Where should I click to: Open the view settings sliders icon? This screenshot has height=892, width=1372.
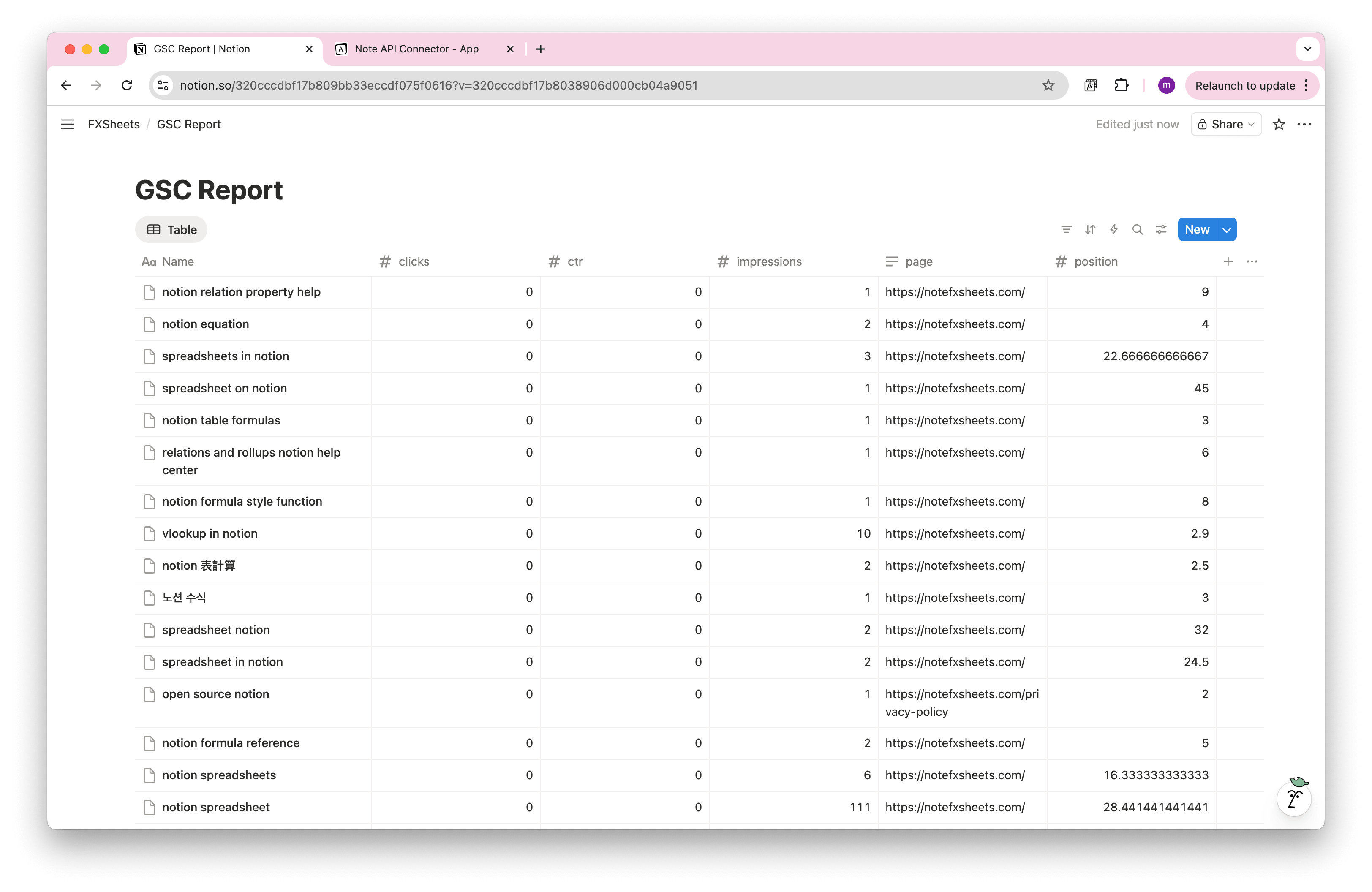tap(1161, 229)
